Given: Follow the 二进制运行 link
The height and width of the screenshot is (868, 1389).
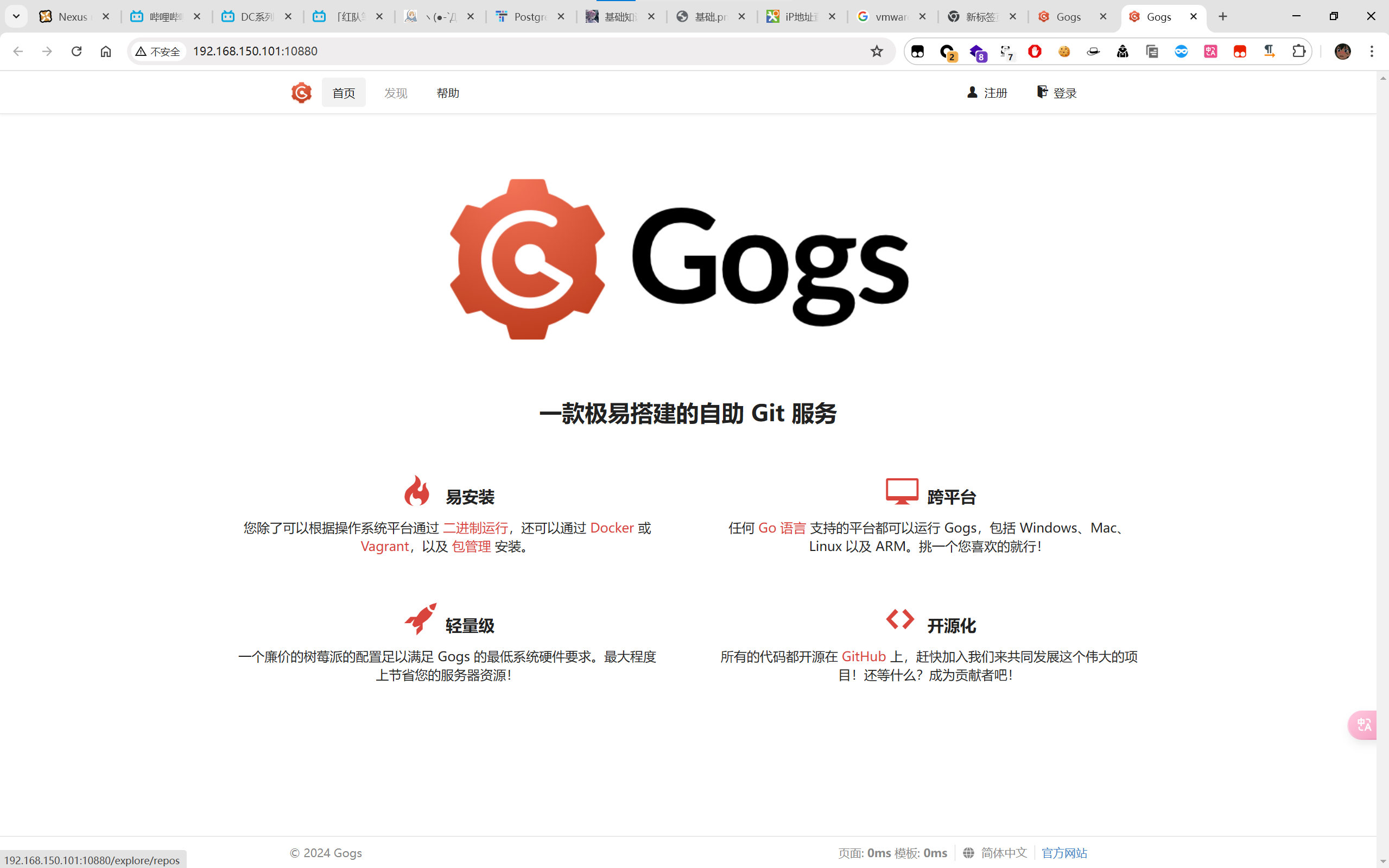Looking at the screenshot, I should tap(475, 528).
